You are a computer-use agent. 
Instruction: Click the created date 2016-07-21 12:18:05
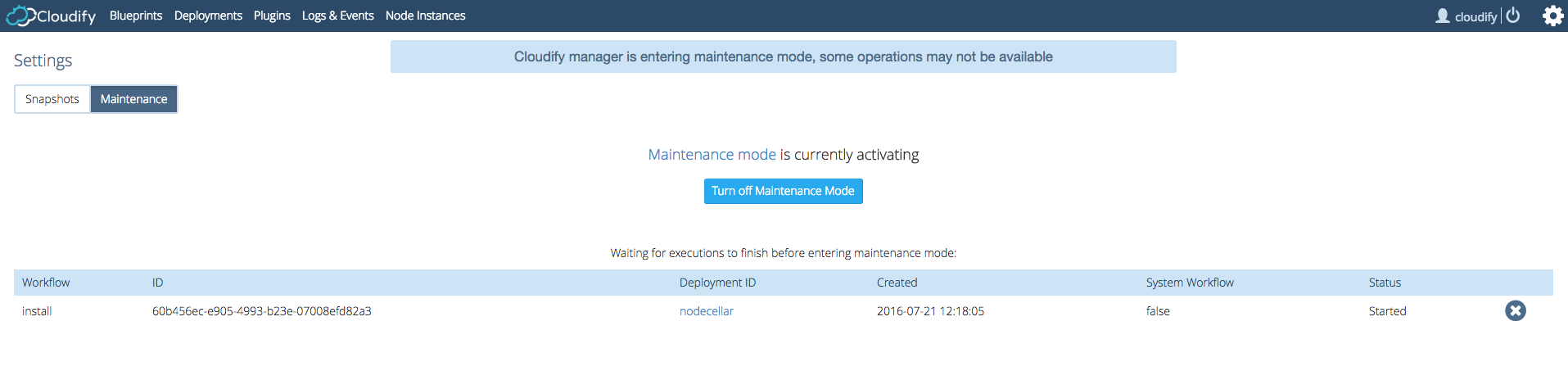[x=930, y=311]
